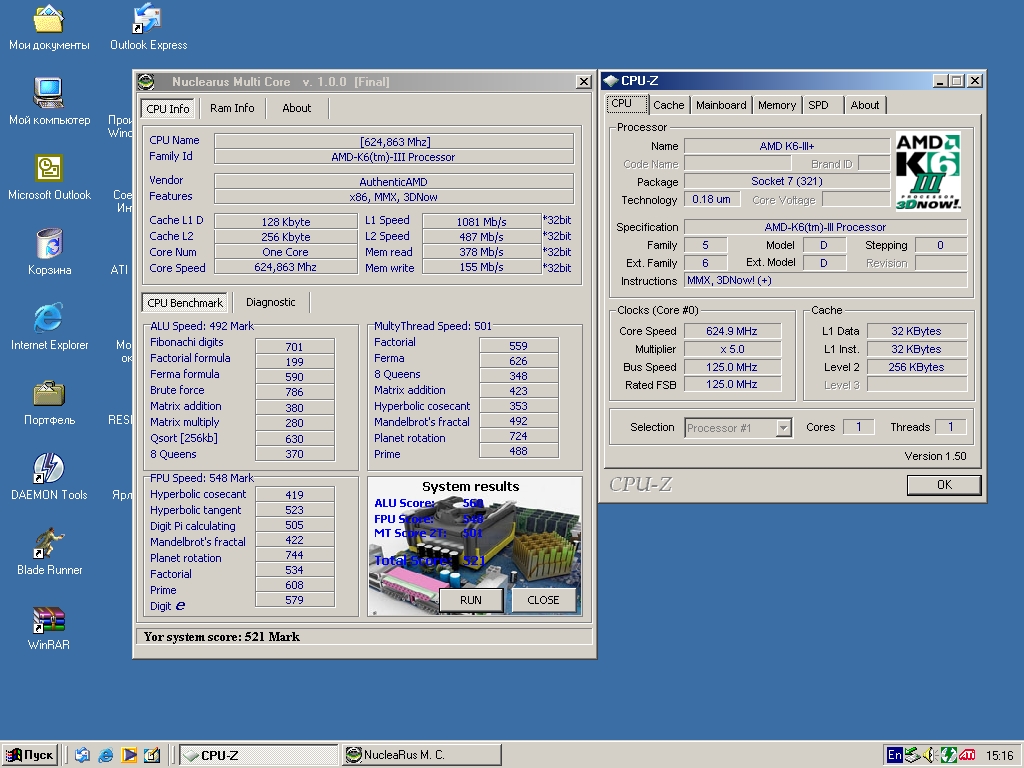Select the CPU Benchmark tab
Image resolution: width=1024 pixels, height=768 pixels.
click(185, 303)
